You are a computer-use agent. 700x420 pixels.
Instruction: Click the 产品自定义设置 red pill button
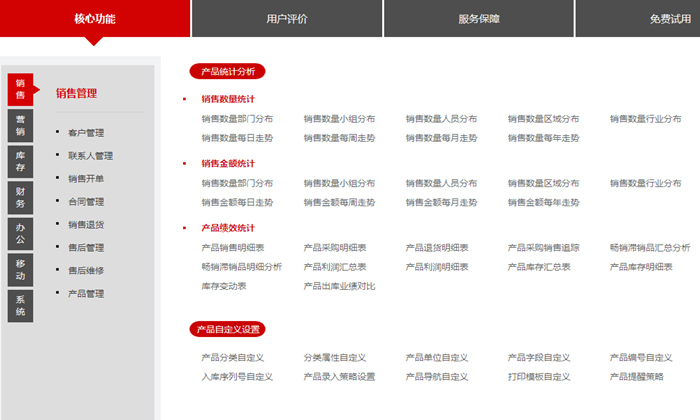coord(228,328)
